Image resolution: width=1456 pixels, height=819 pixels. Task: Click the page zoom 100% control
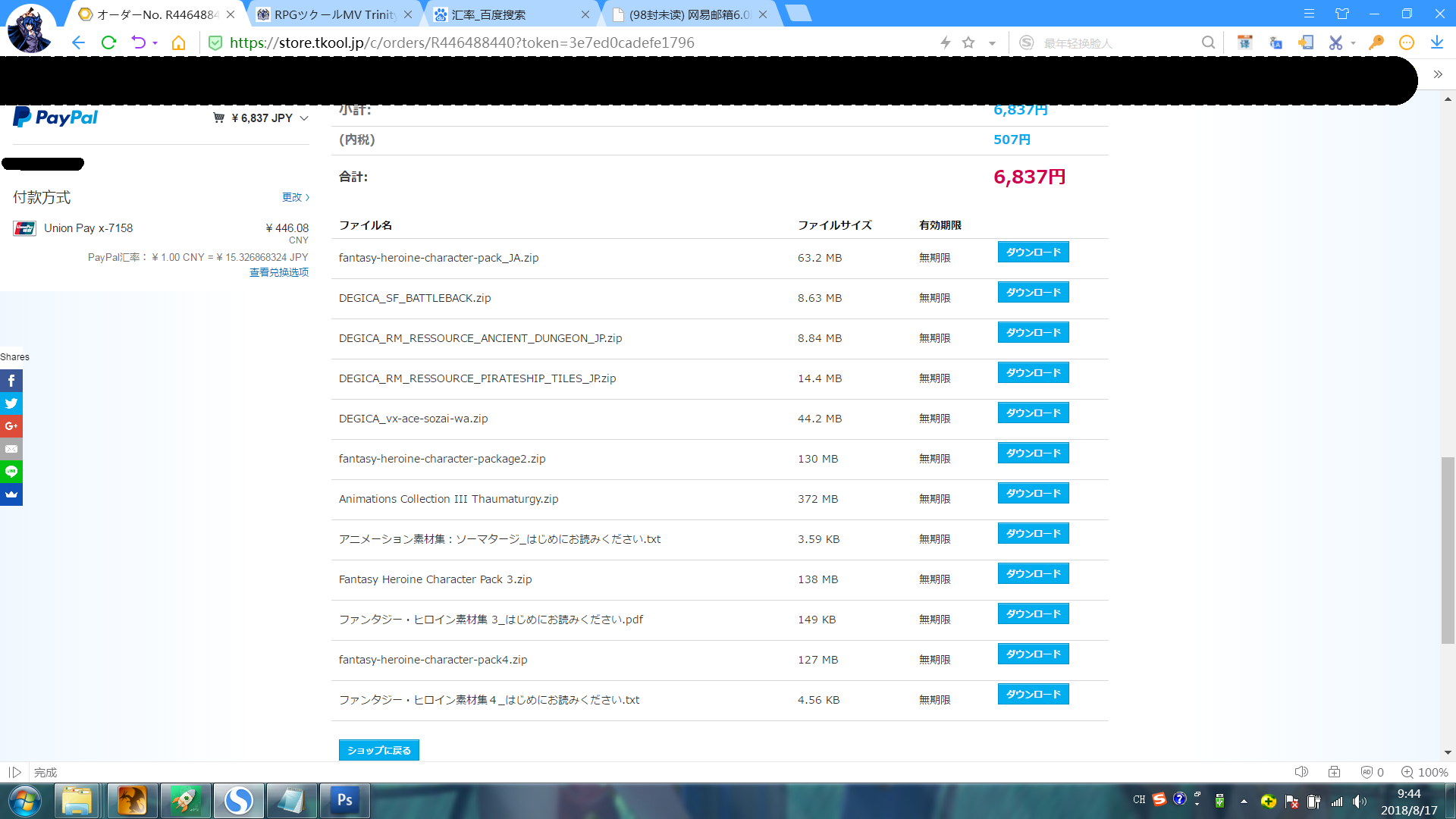[x=1424, y=772]
